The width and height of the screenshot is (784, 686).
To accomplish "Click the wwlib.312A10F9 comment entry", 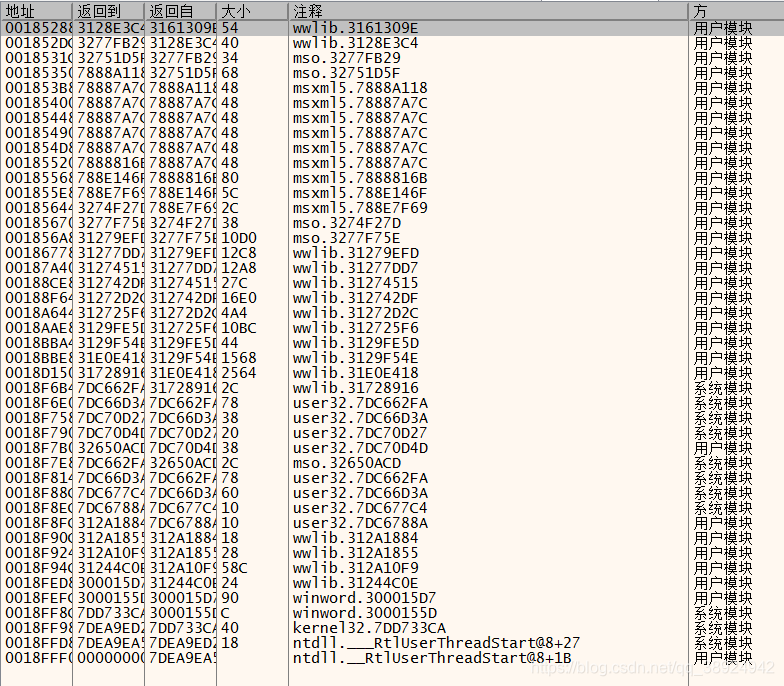I will (356, 568).
